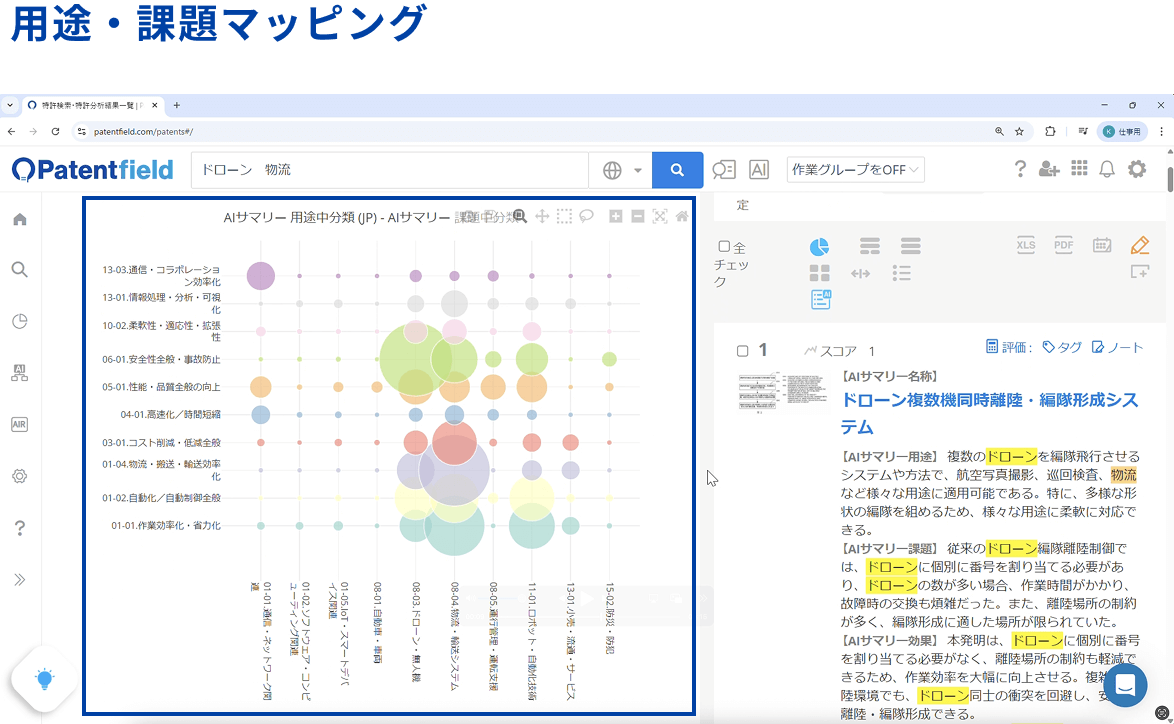Check the checkbox for result 1
This screenshot has width=1174, height=724.
742,351
